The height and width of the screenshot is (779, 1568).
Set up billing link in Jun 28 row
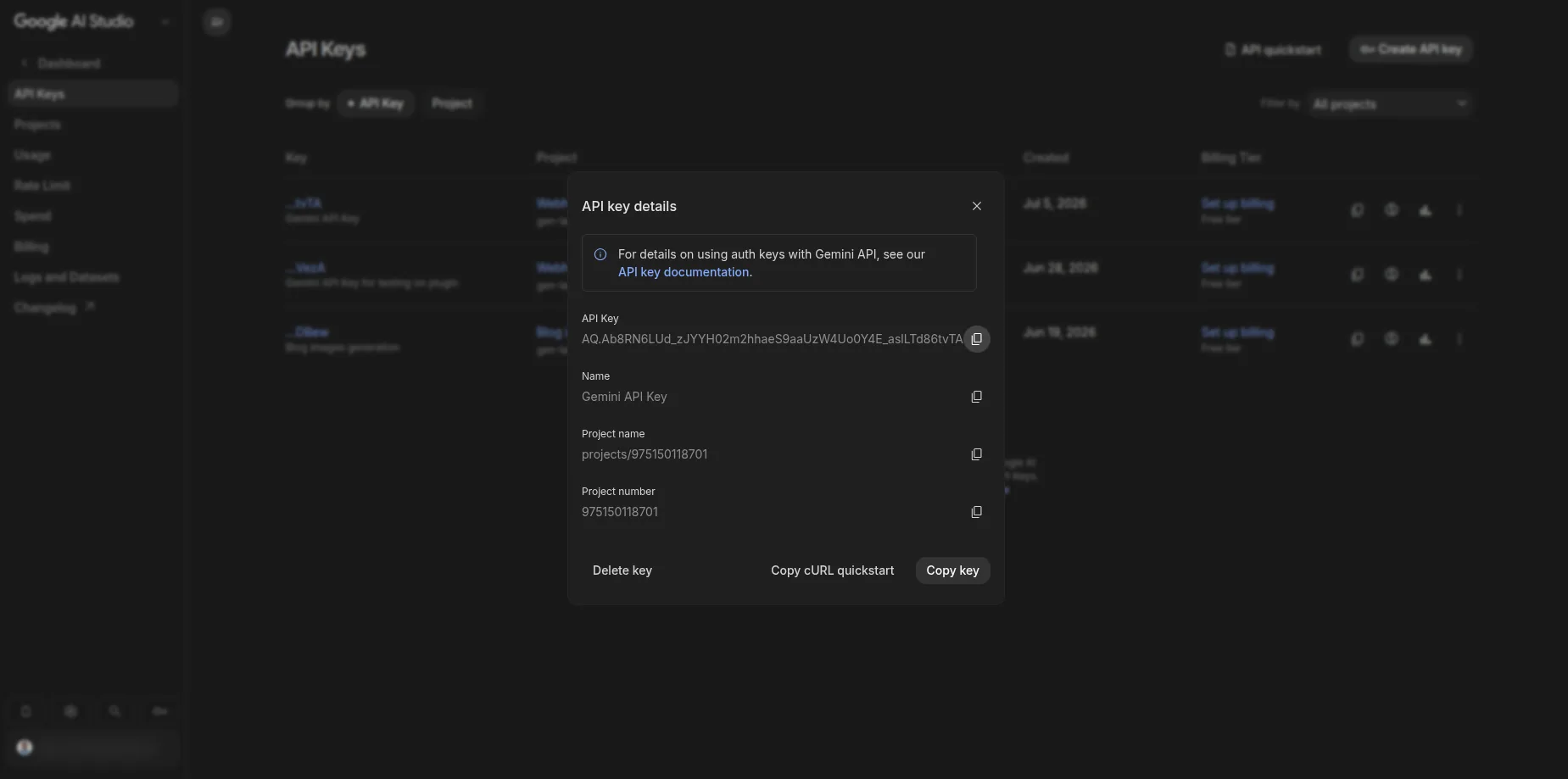(x=1237, y=268)
